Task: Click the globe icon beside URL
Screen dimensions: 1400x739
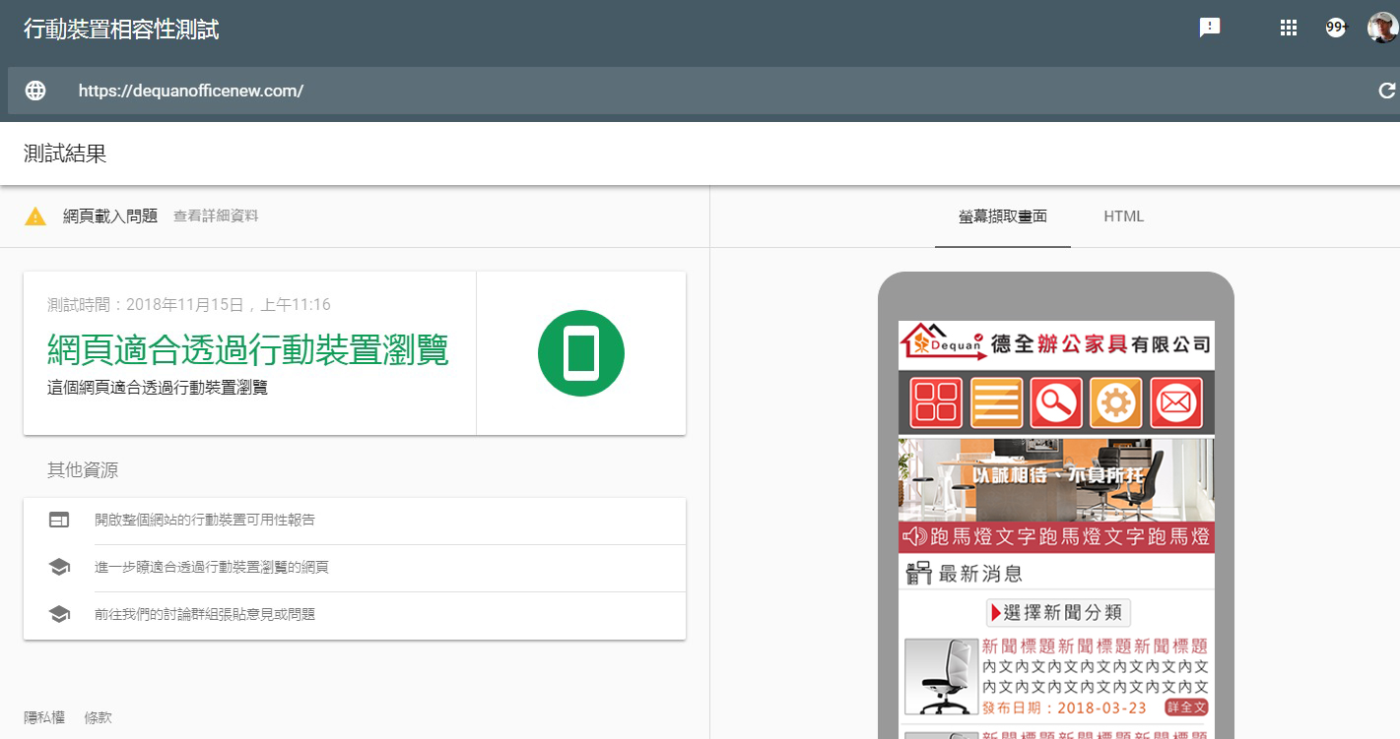Action: 36,91
